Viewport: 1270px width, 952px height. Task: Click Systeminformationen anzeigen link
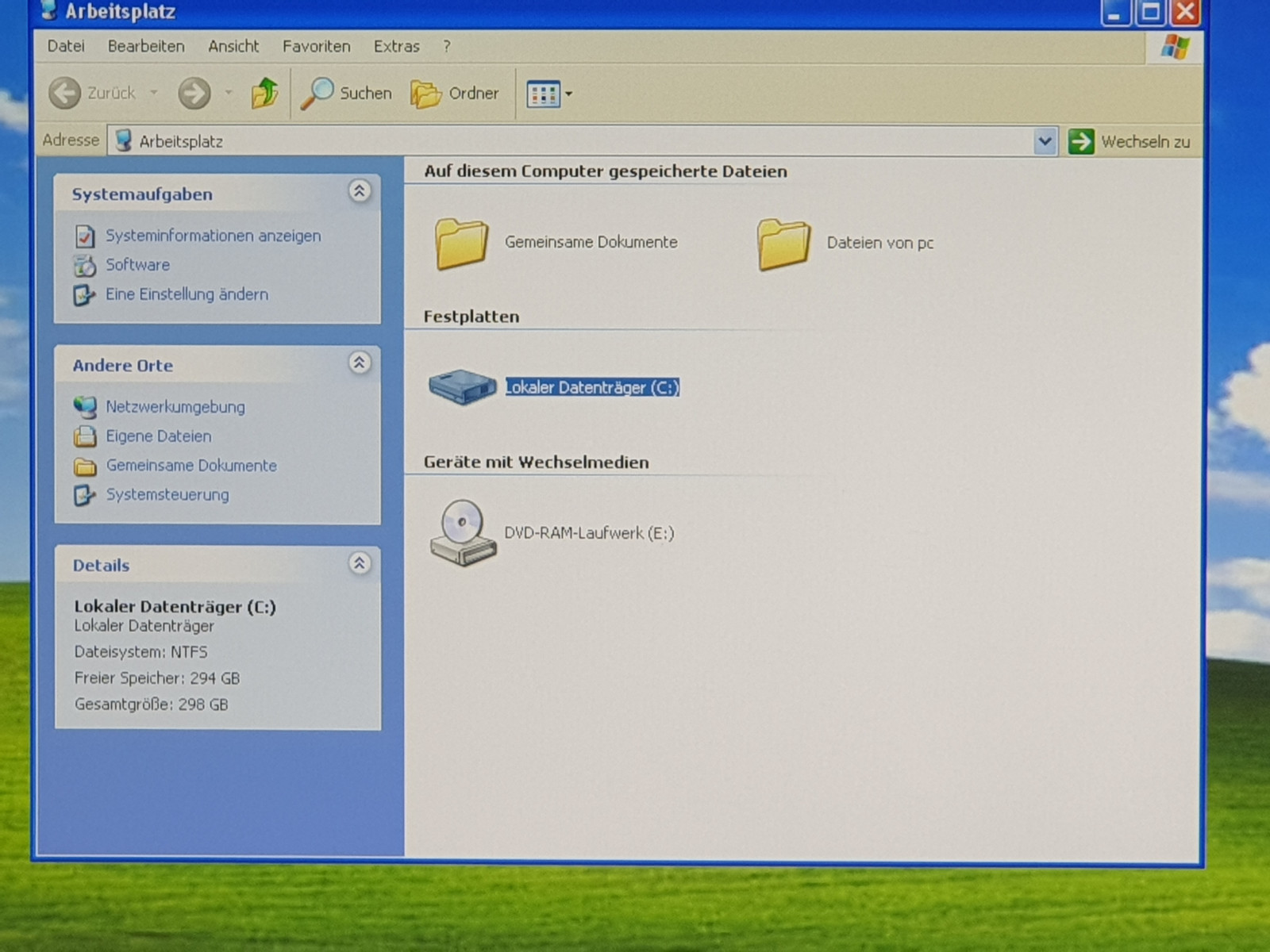(x=213, y=236)
